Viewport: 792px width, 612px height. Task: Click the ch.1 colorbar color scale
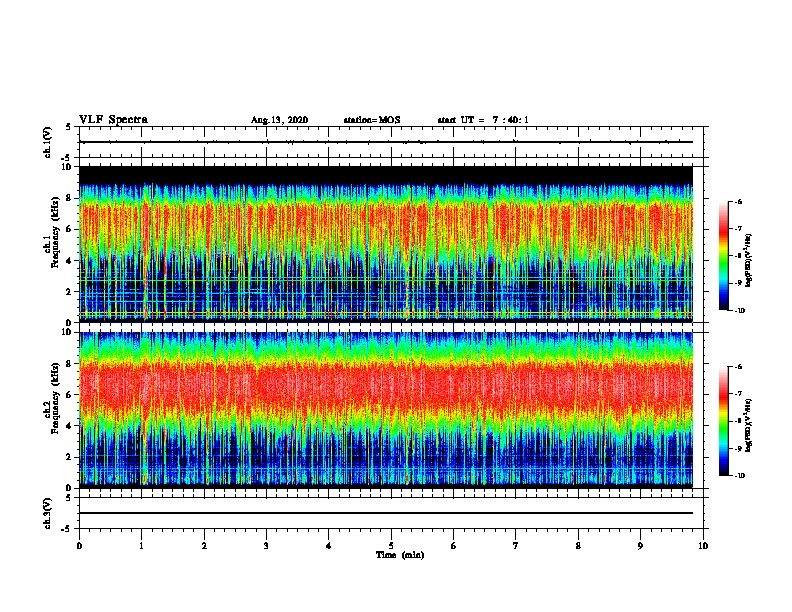tap(723, 256)
